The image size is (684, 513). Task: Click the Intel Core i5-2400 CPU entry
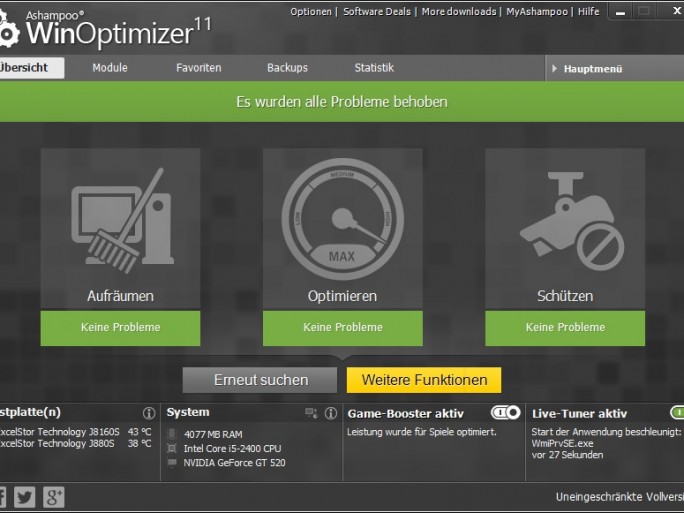tap(233, 448)
